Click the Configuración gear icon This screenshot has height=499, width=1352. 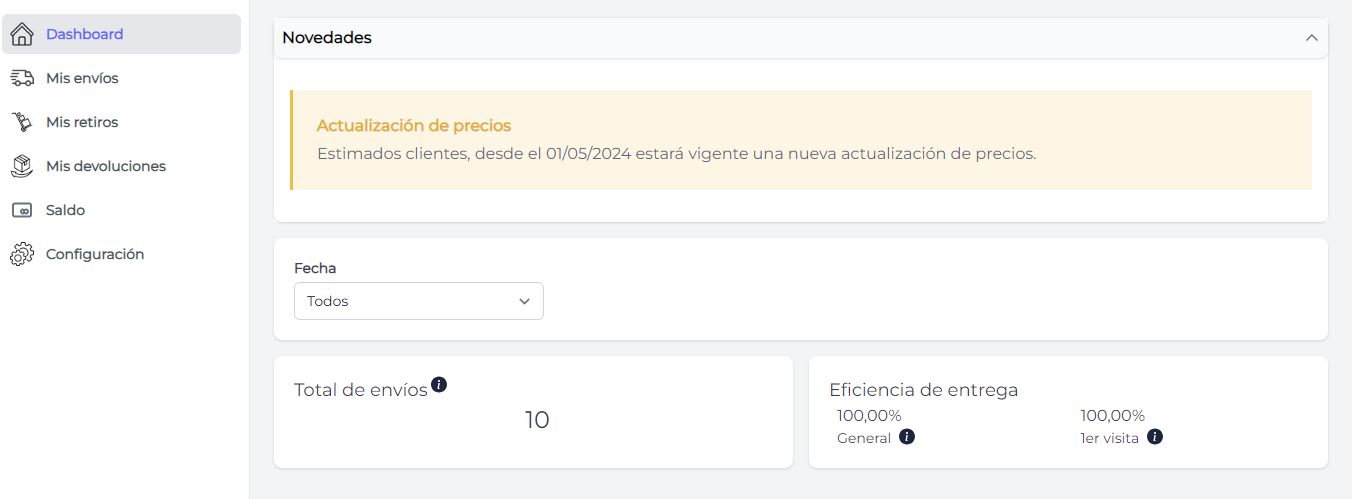pos(22,255)
